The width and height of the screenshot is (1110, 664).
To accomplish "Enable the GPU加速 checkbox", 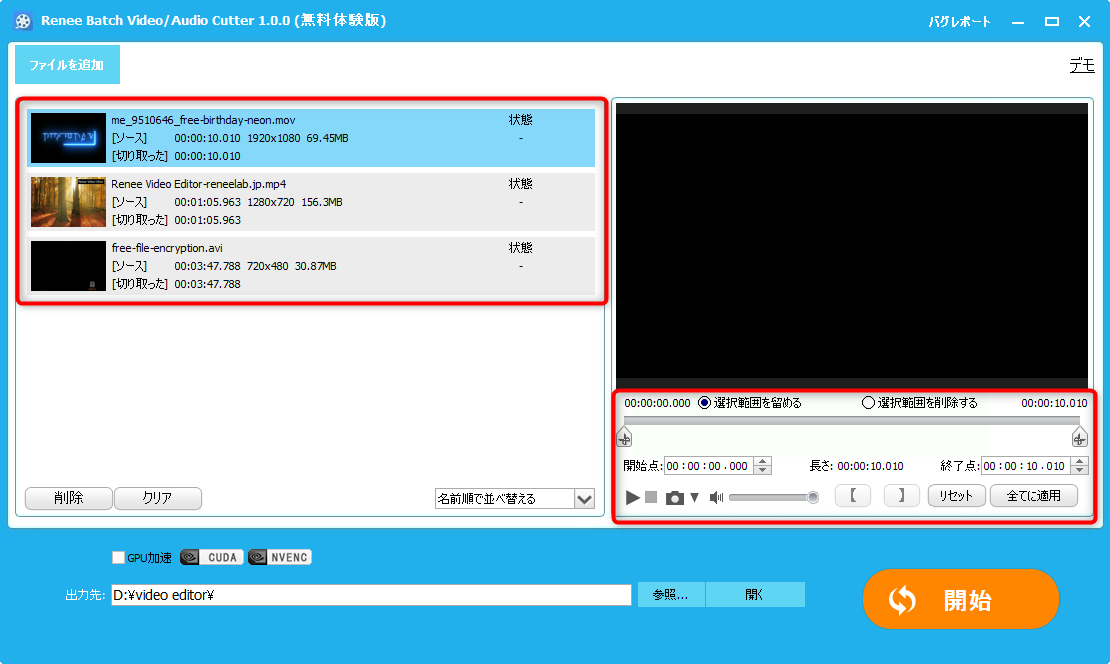I will point(118,558).
